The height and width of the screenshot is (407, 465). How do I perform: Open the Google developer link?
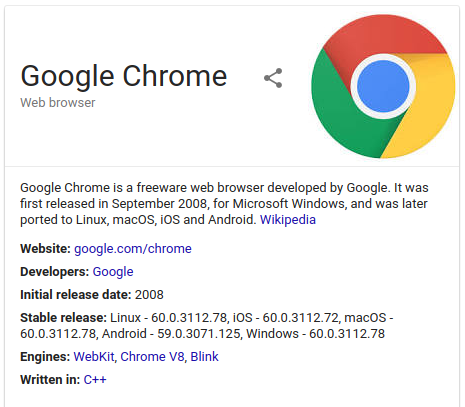pyautogui.click(x=113, y=272)
